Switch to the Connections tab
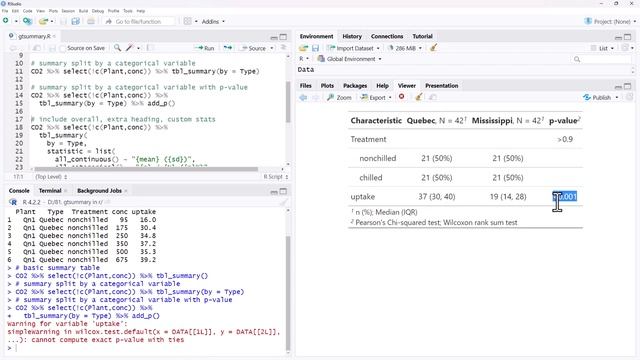The height and width of the screenshot is (360, 640). pyautogui.click(x=387, y=36)
